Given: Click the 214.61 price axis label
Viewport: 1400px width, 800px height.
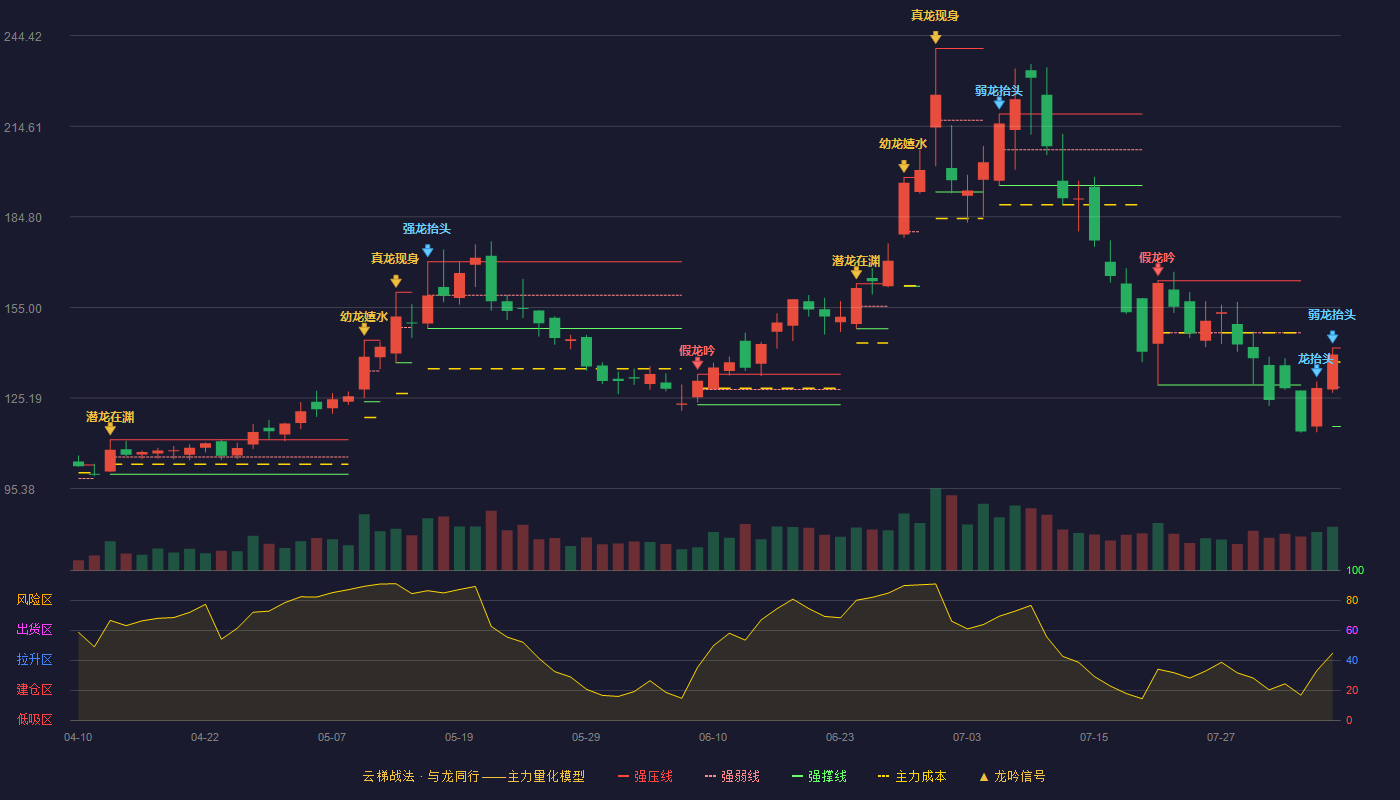Looking at the screenshot, I should (x=22, y=127).
